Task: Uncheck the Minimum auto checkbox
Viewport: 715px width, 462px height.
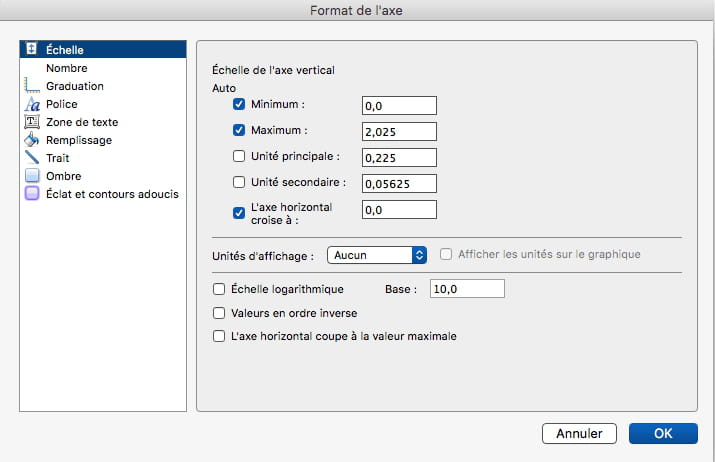Action: (238, 104)
